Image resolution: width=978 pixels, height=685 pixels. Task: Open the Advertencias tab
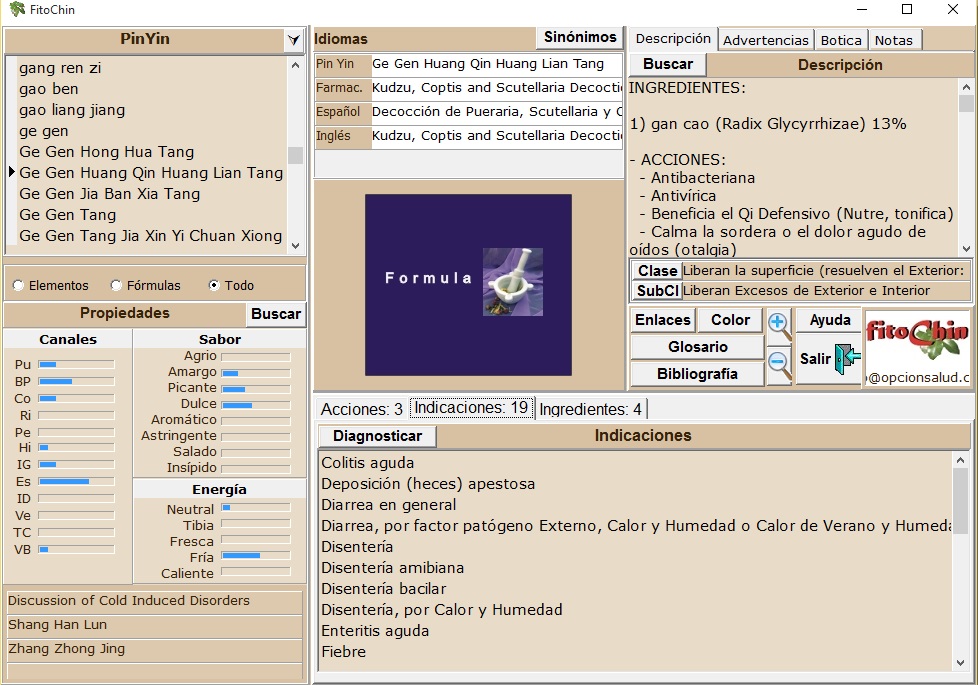pyautogui.click(x=766, y=41)
